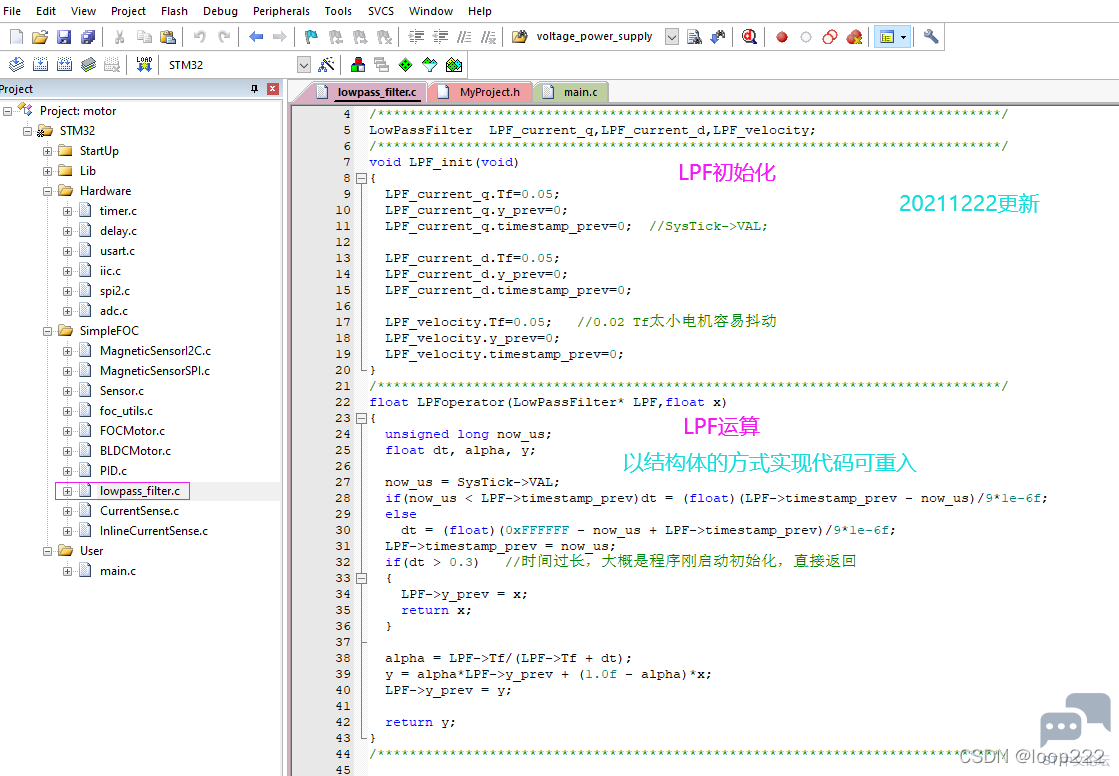The height and width of the screenshot is (776, 1119).
Task: Open Manage Run-Time Environment via the green diamond icon
Action: tap(405, 65)
